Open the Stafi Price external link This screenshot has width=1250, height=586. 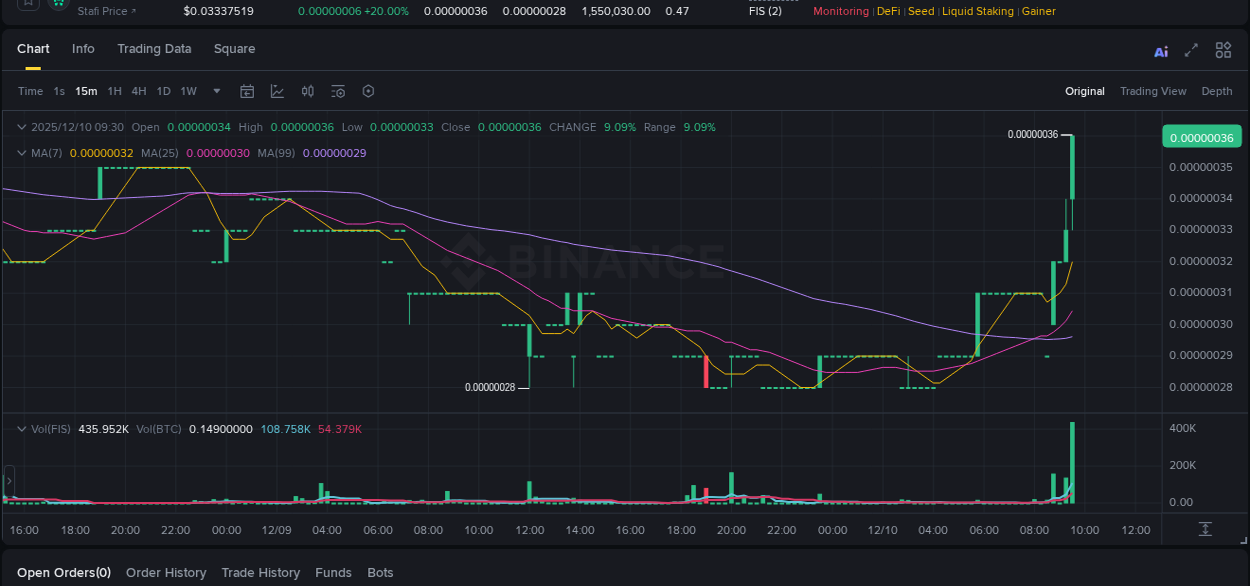pos(106,11)
